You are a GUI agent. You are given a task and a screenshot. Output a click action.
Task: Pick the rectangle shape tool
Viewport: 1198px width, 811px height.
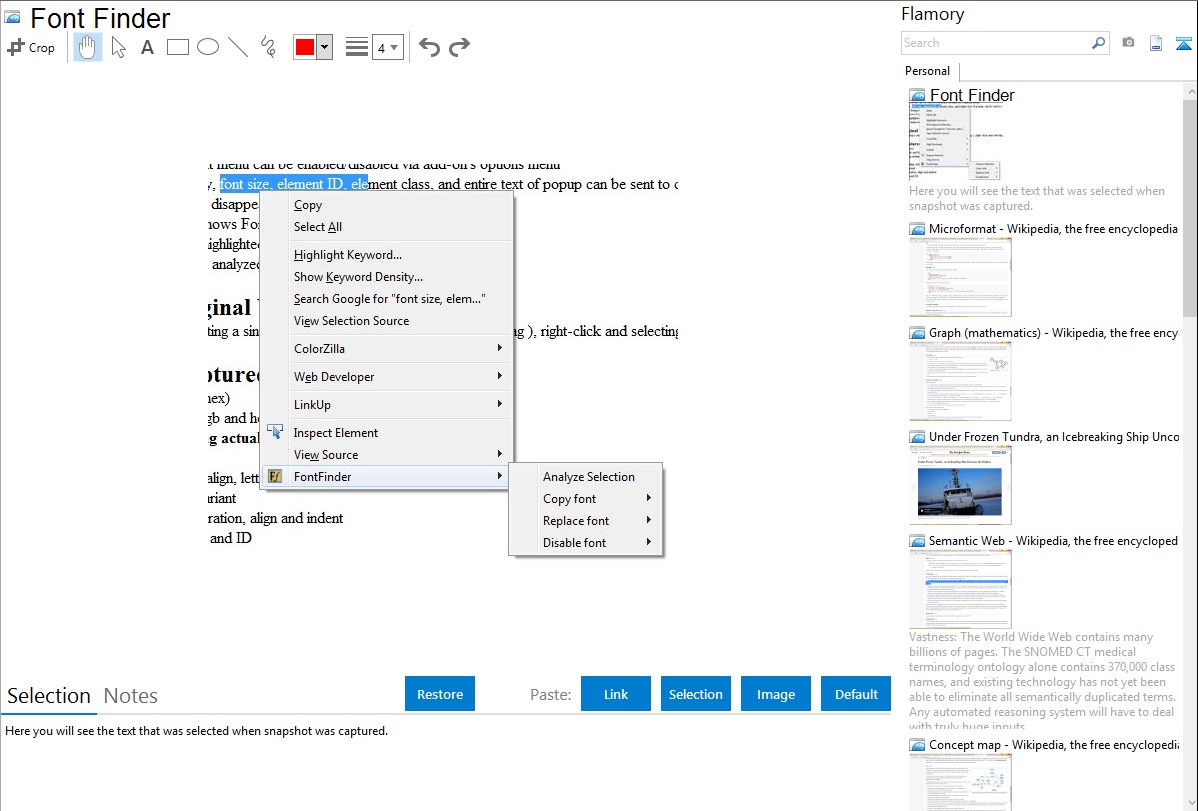pos(177,47)
